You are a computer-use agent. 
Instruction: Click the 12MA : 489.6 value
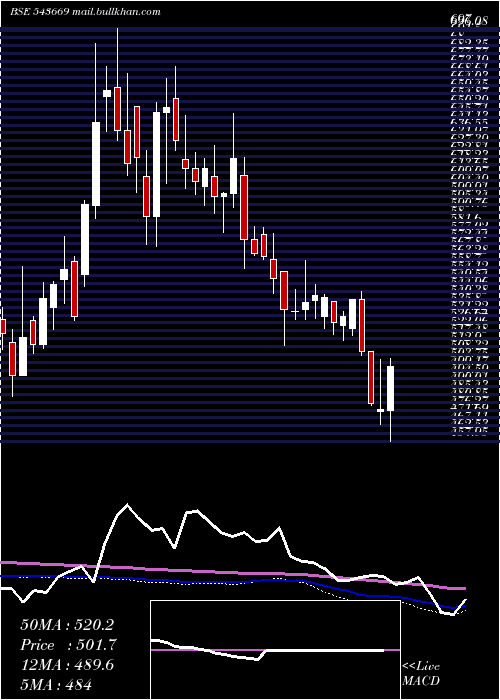tap(67, 665)
